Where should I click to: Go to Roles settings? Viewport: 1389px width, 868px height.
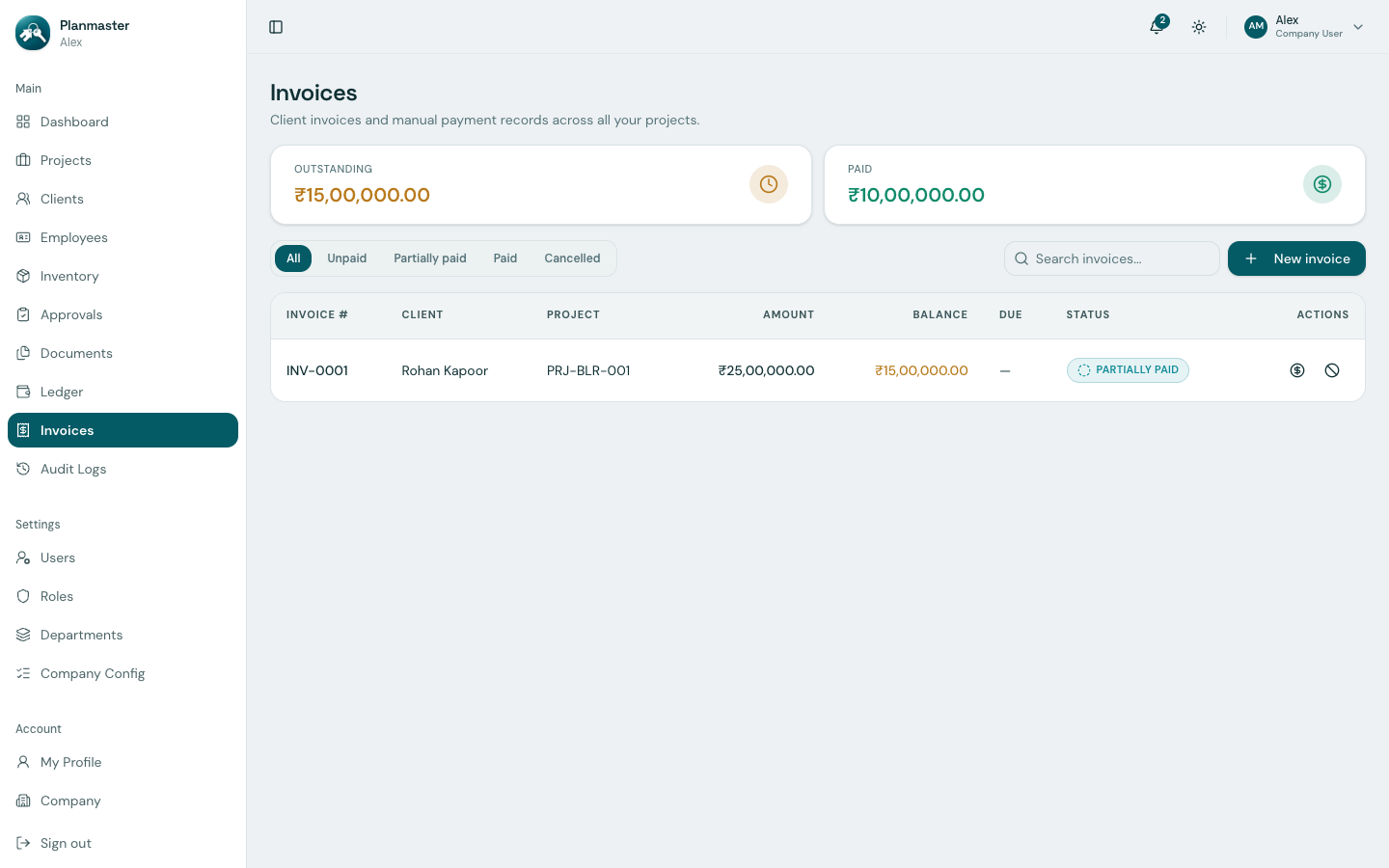[123, 596]
